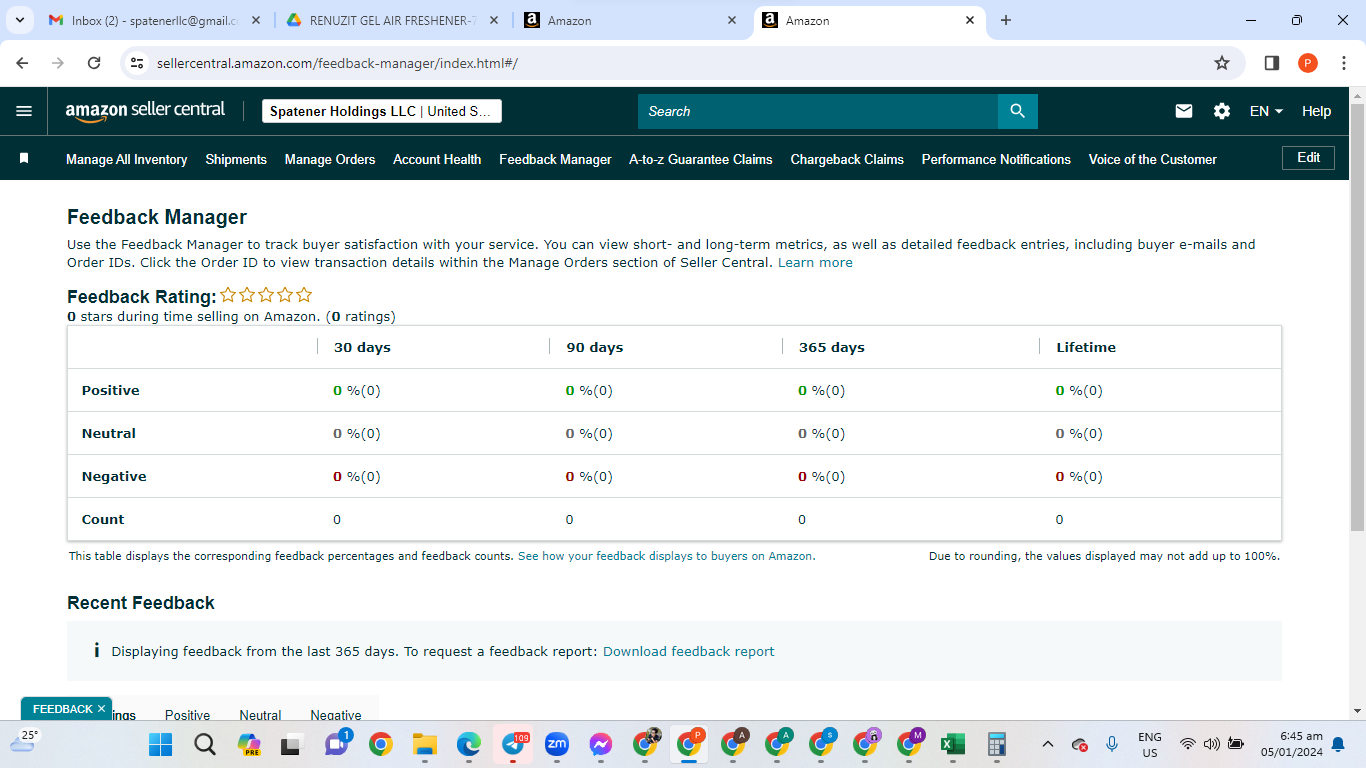This screenshot has height=768, width=1366.
Task: Go back to the previous page
Action: click(22, 63)
